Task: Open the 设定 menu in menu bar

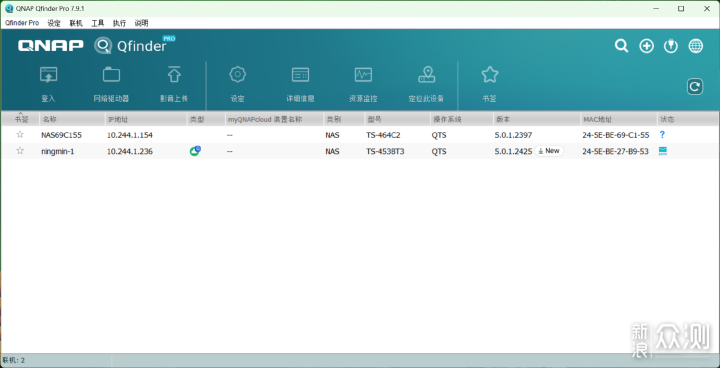Action: (x=54, y=23)
